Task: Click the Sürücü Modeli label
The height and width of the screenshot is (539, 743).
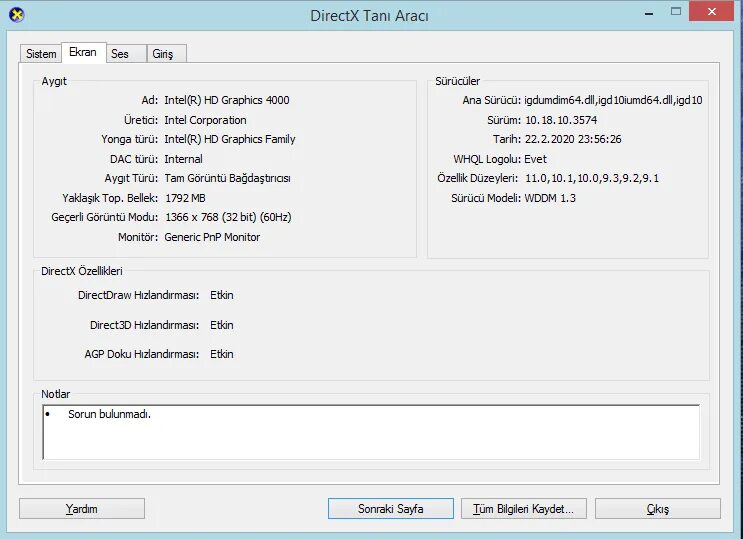Action: tap(486, 198)
